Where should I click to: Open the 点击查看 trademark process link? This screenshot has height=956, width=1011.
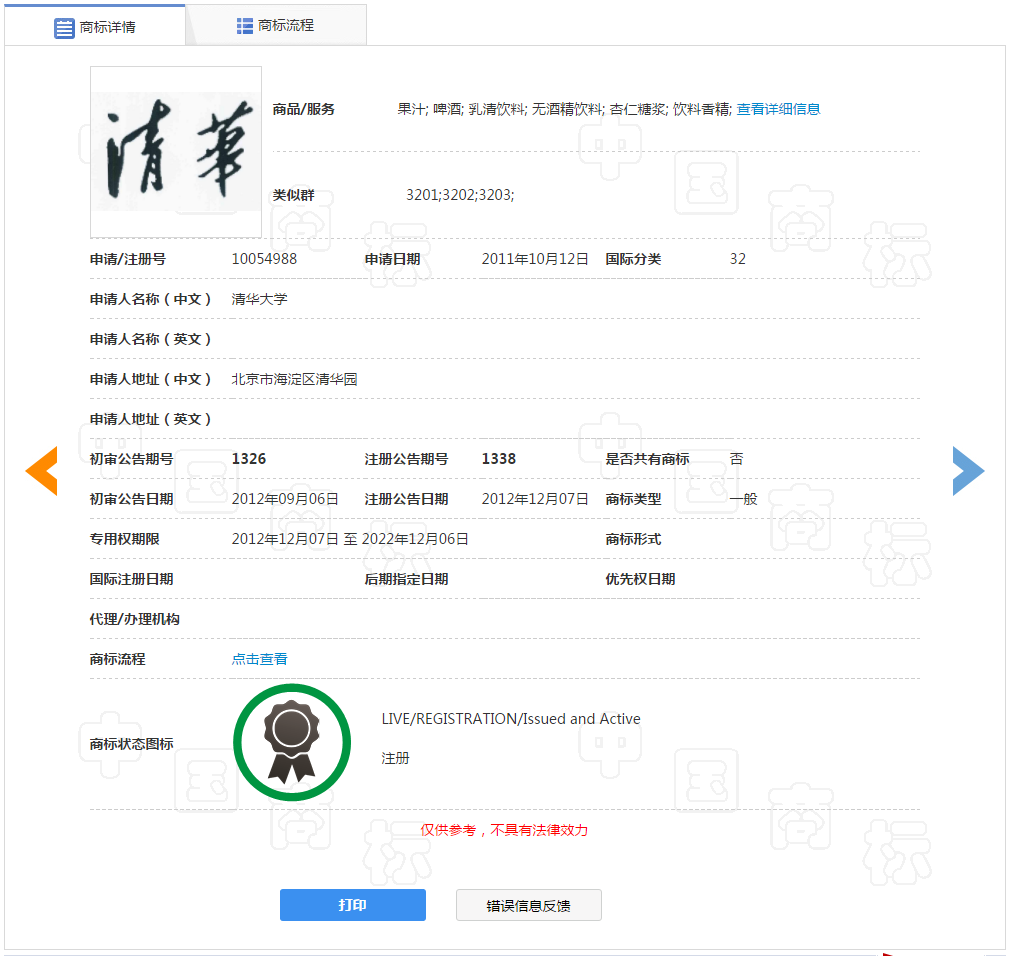click(x=260, y=659)
